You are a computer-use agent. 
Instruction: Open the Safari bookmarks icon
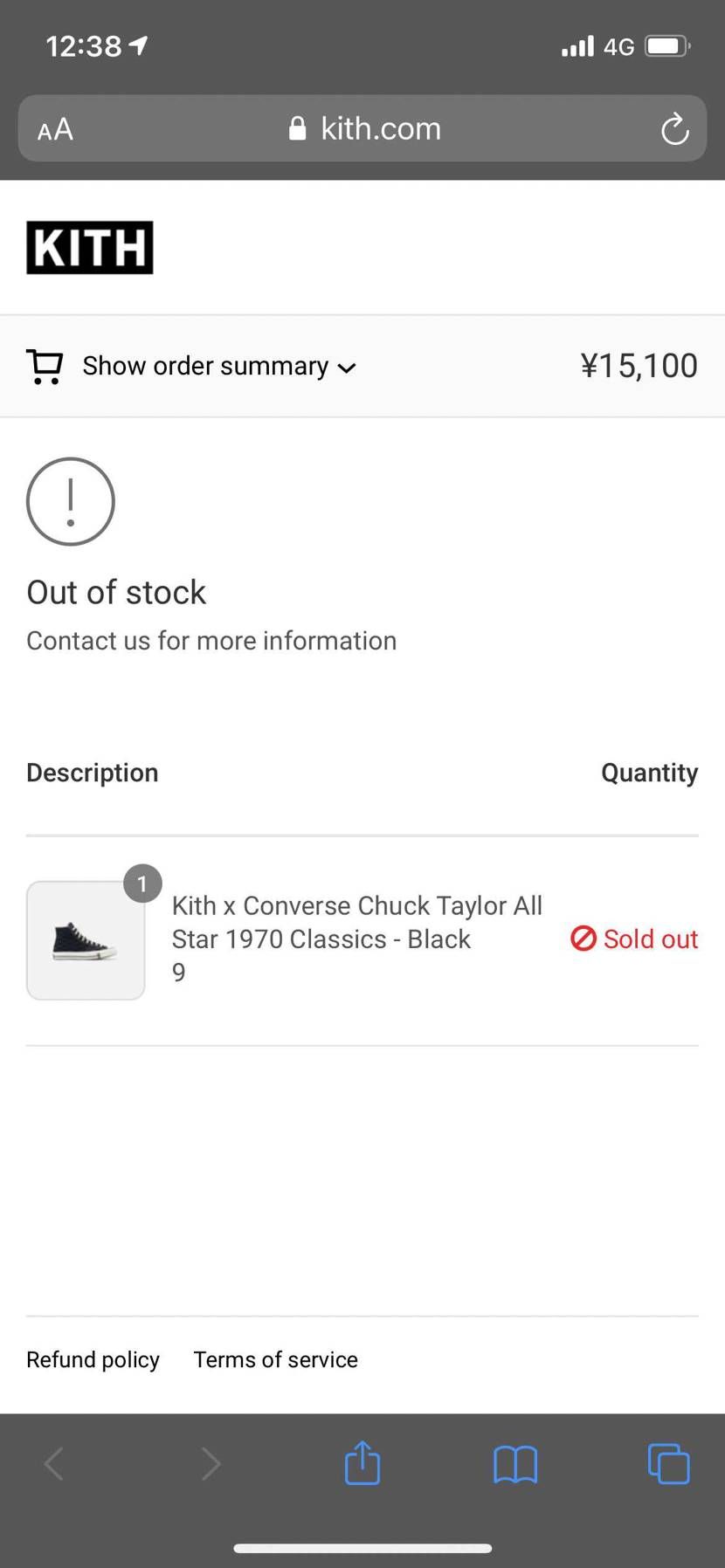point(515,1464)
